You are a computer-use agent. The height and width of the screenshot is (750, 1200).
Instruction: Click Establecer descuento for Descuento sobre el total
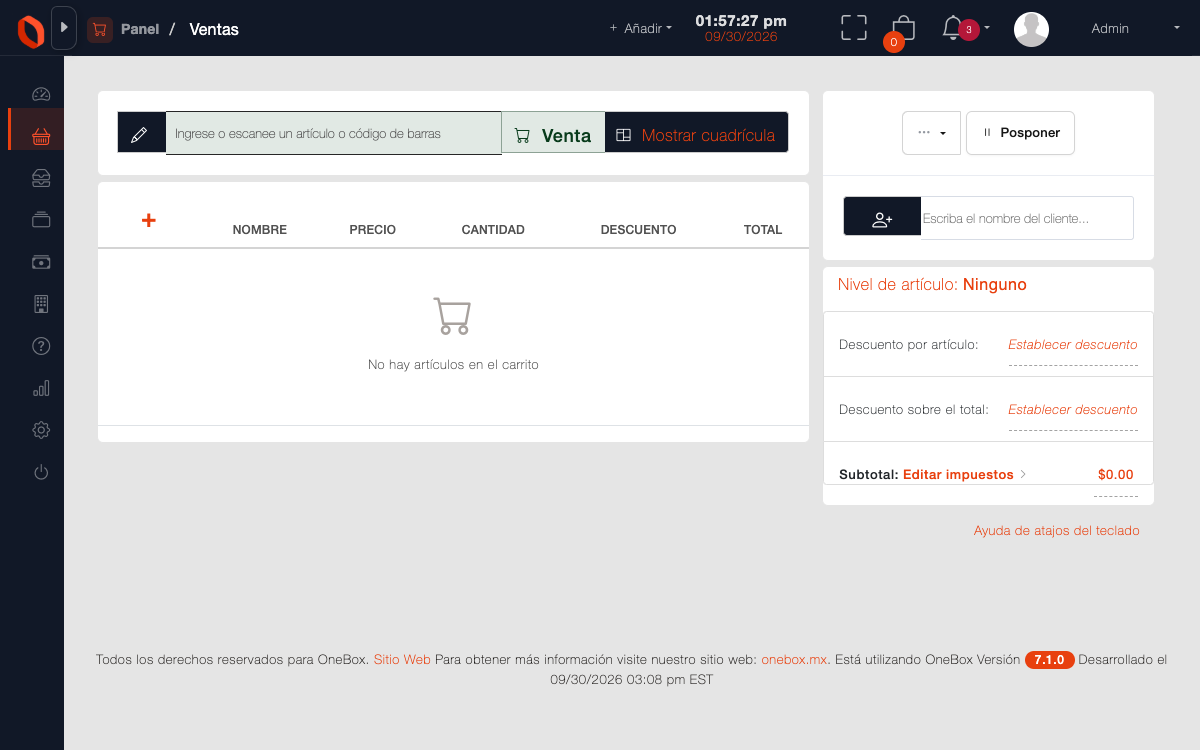[1072, 409]
